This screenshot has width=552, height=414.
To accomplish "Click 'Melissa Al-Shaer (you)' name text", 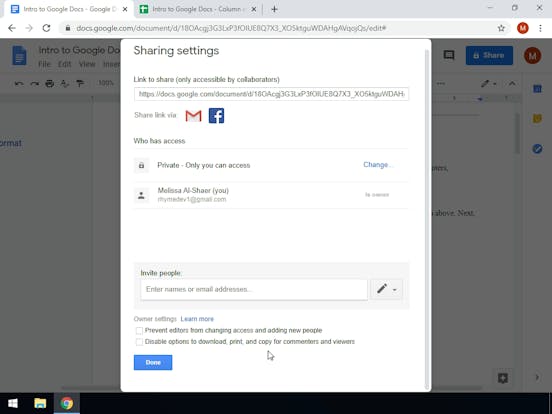I will pos(193,190).
